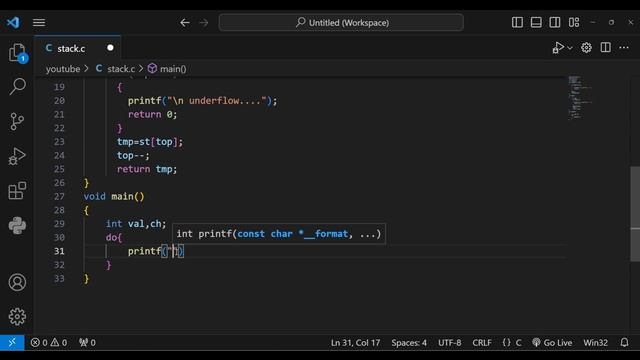Open the Accounts menu
This screenshot has height=360, width=640.
tap(18, 282)
